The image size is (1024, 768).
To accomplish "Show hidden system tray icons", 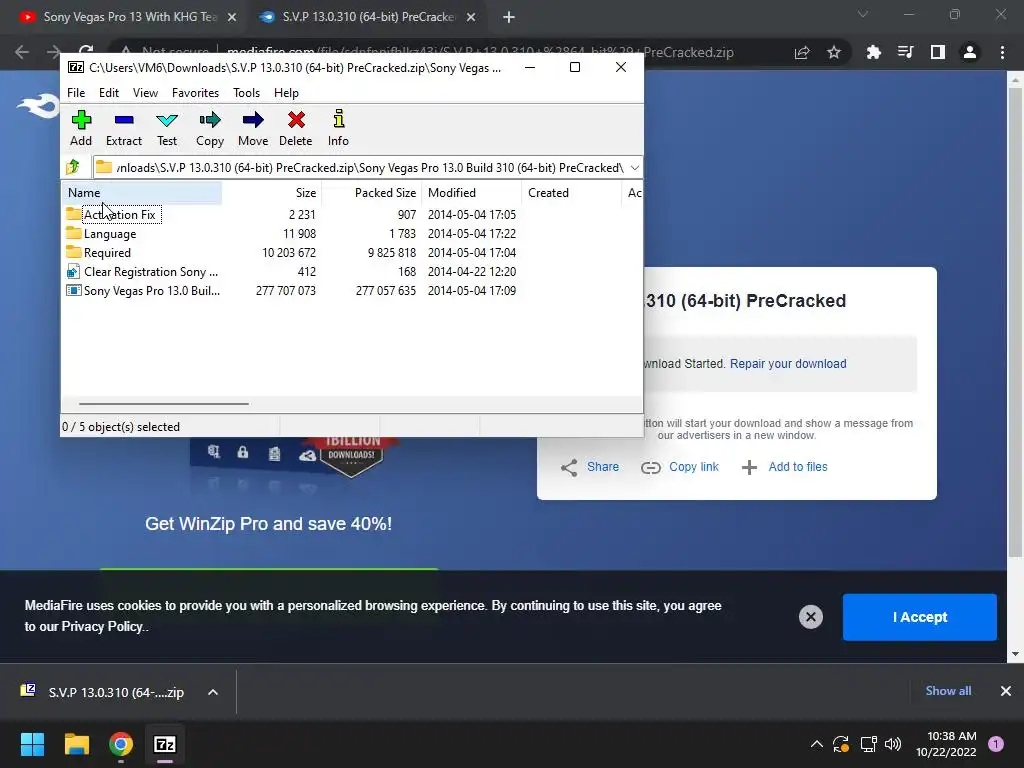I will point(816,744).
